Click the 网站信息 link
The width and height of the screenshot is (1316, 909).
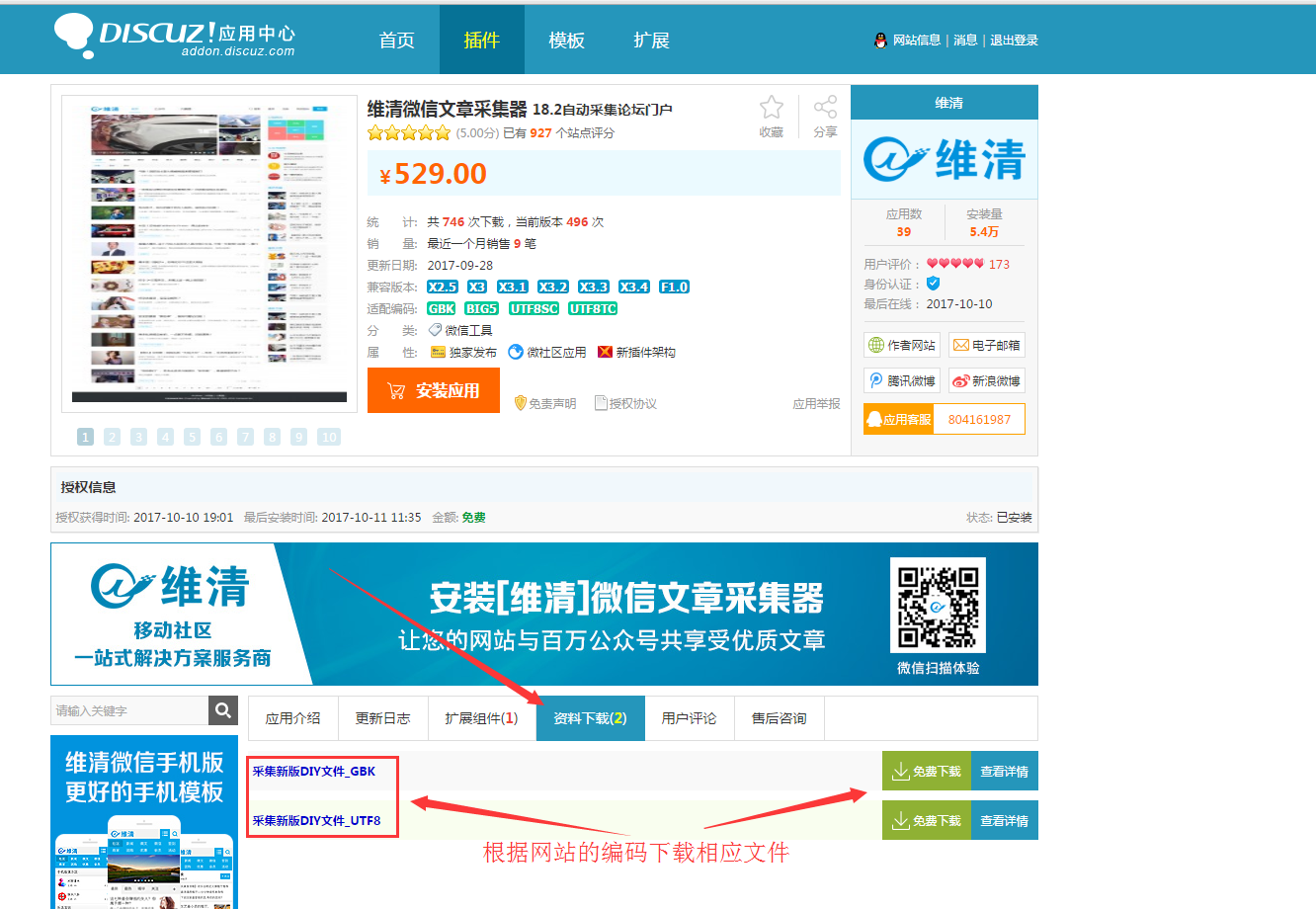pos(917,41)
